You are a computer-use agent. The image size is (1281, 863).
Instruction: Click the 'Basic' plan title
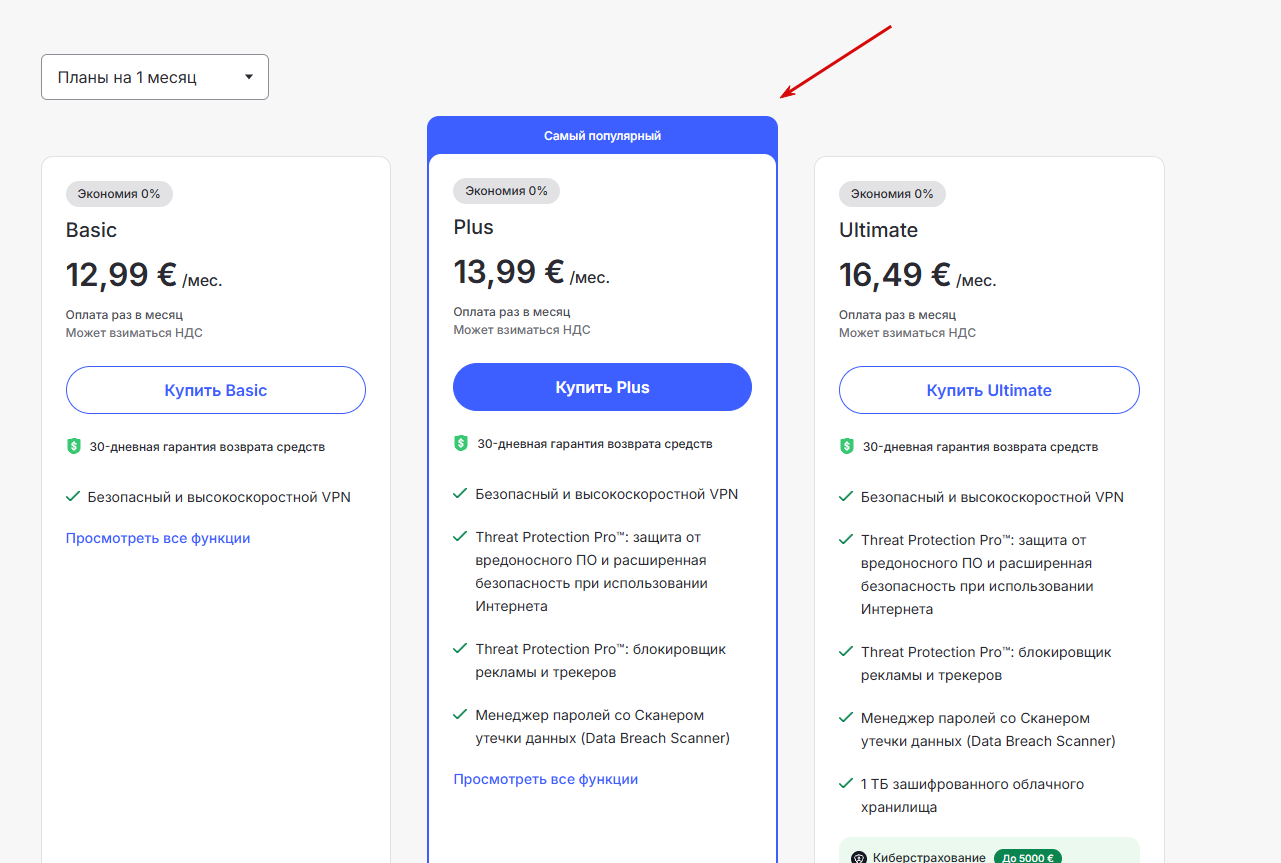pyautogui.click(x=91, y=230)
